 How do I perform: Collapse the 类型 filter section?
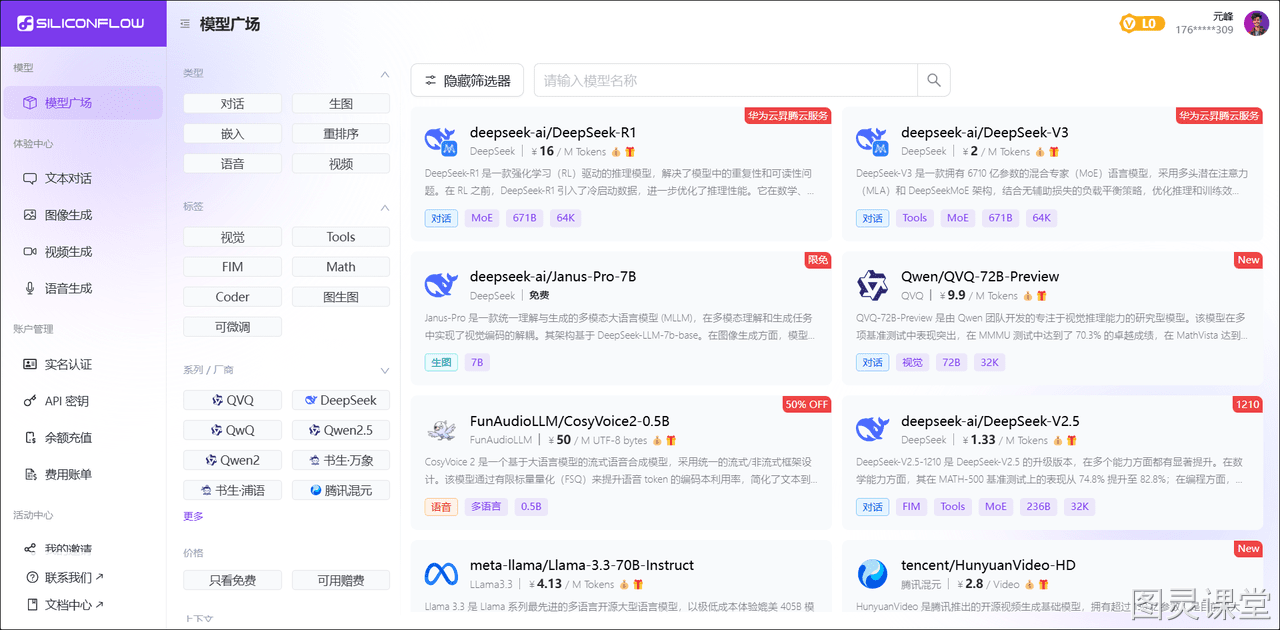[x=385, y=74]
